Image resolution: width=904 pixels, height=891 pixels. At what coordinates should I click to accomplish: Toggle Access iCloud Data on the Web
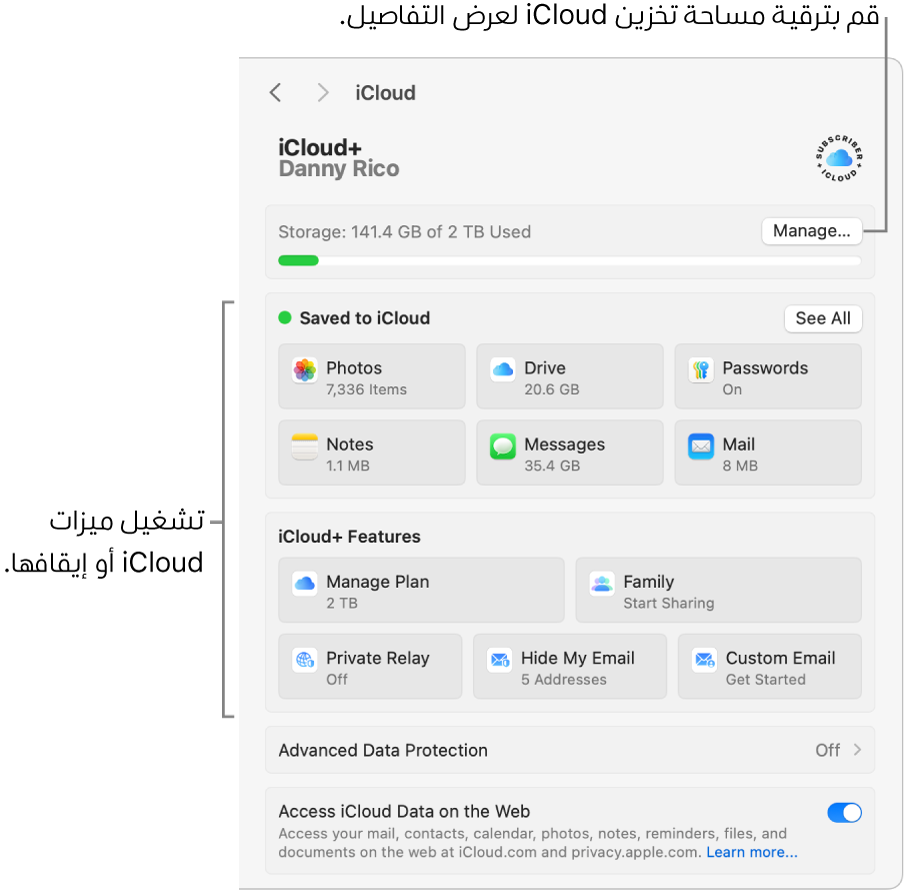(844, 813)
